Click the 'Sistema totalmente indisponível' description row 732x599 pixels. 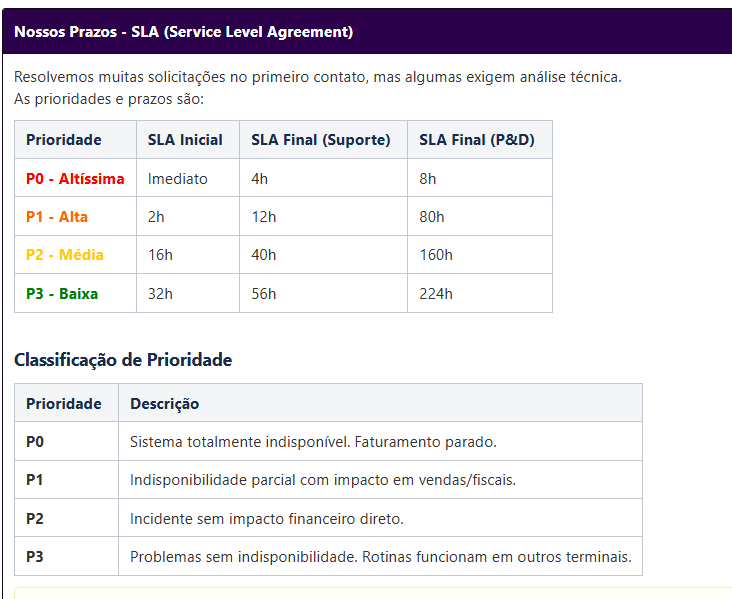(x=313, y=442)
